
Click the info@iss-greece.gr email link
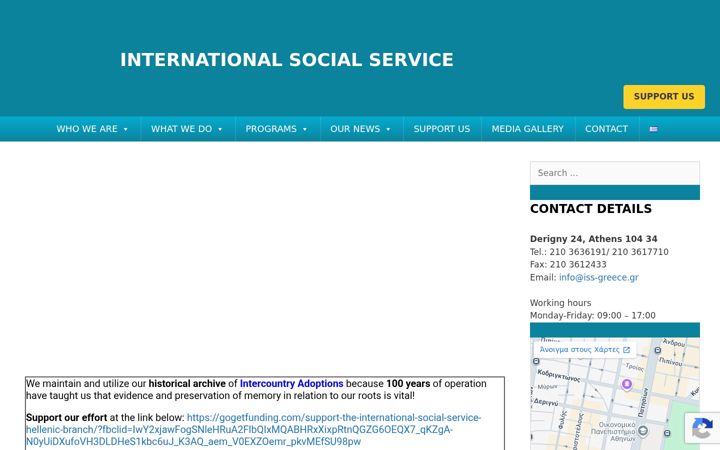click(598, 277)
